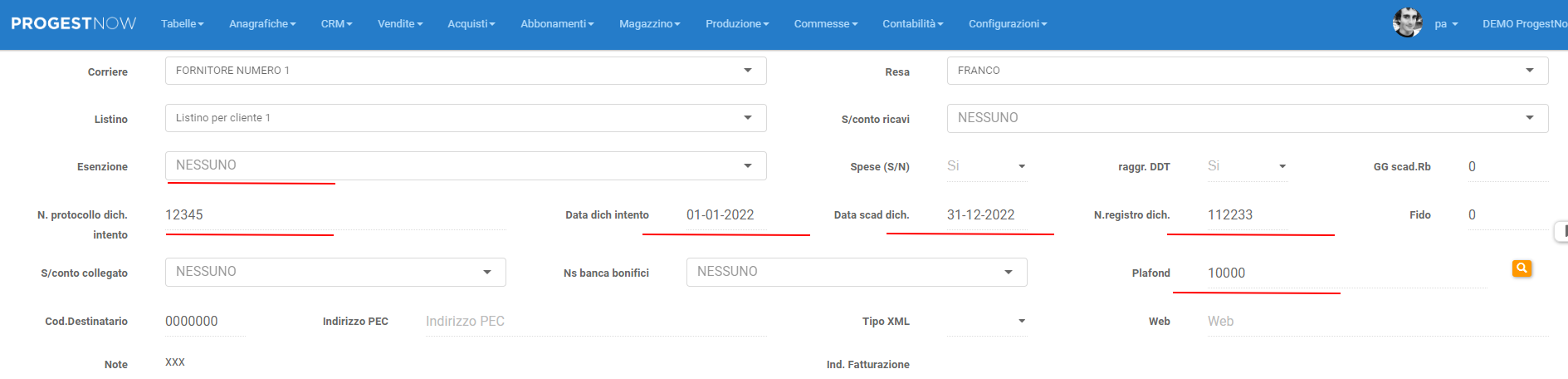Select the Ns banca bonifici dropdown
Screen dimensions: 1568x379
pyautogui.click(x=856, y=272)
